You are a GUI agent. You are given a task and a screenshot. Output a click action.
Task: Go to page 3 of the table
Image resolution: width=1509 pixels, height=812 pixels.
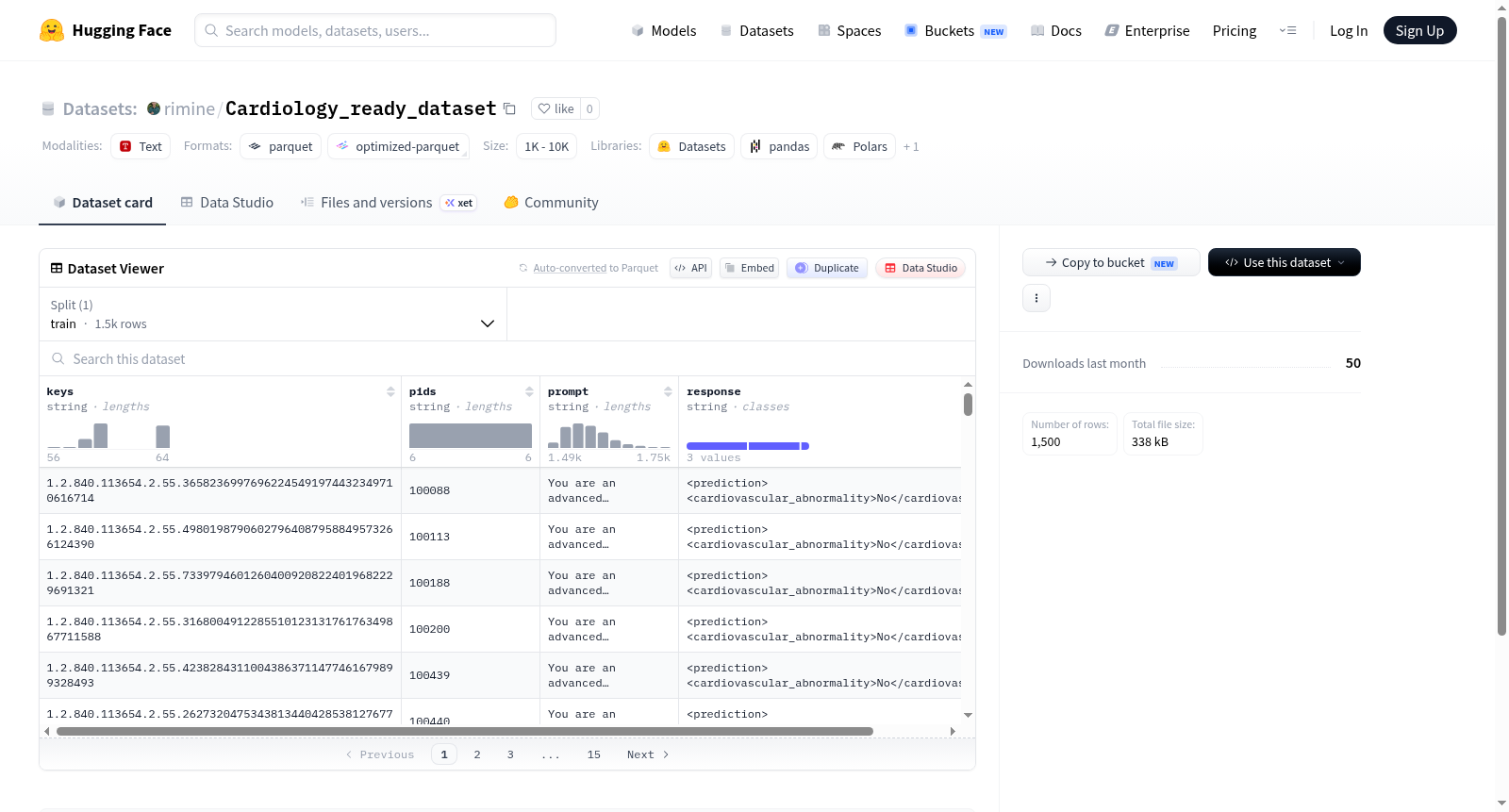pyautogui.click(x=510, y=754)
